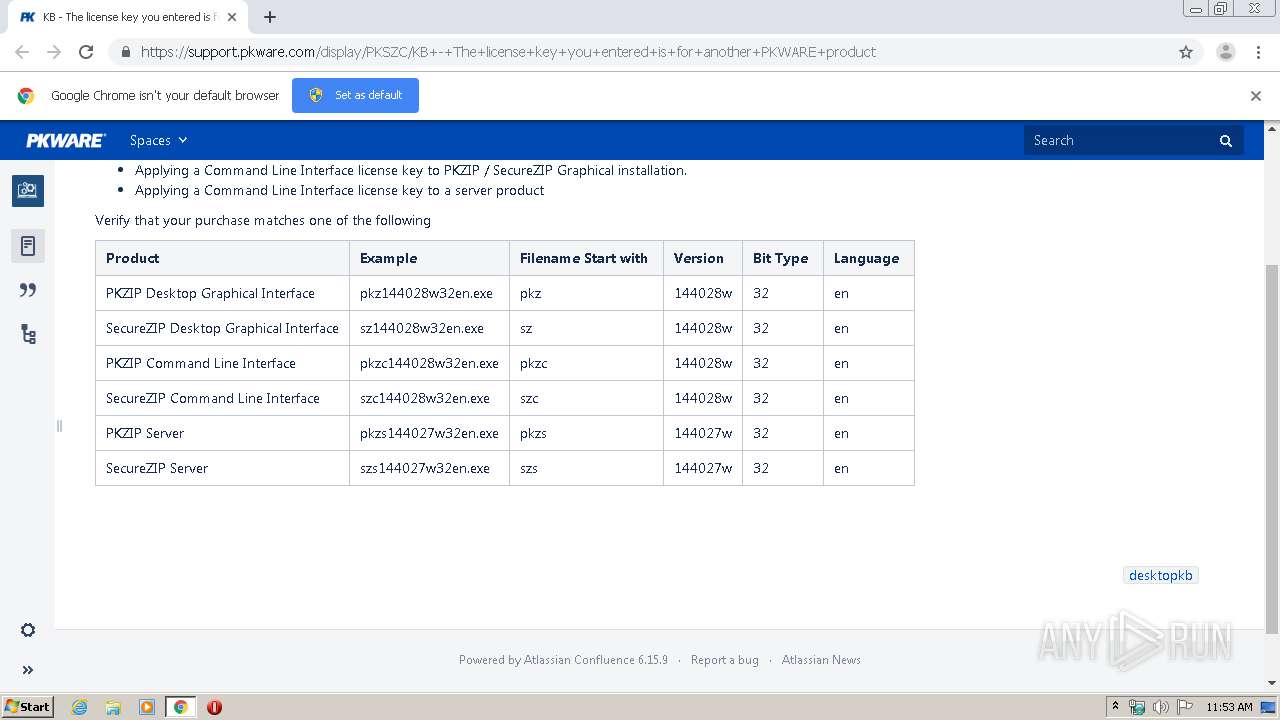
Task: Dismiss the default browser notification bar
Action: pyautogui.click(x=1256, y=96)
